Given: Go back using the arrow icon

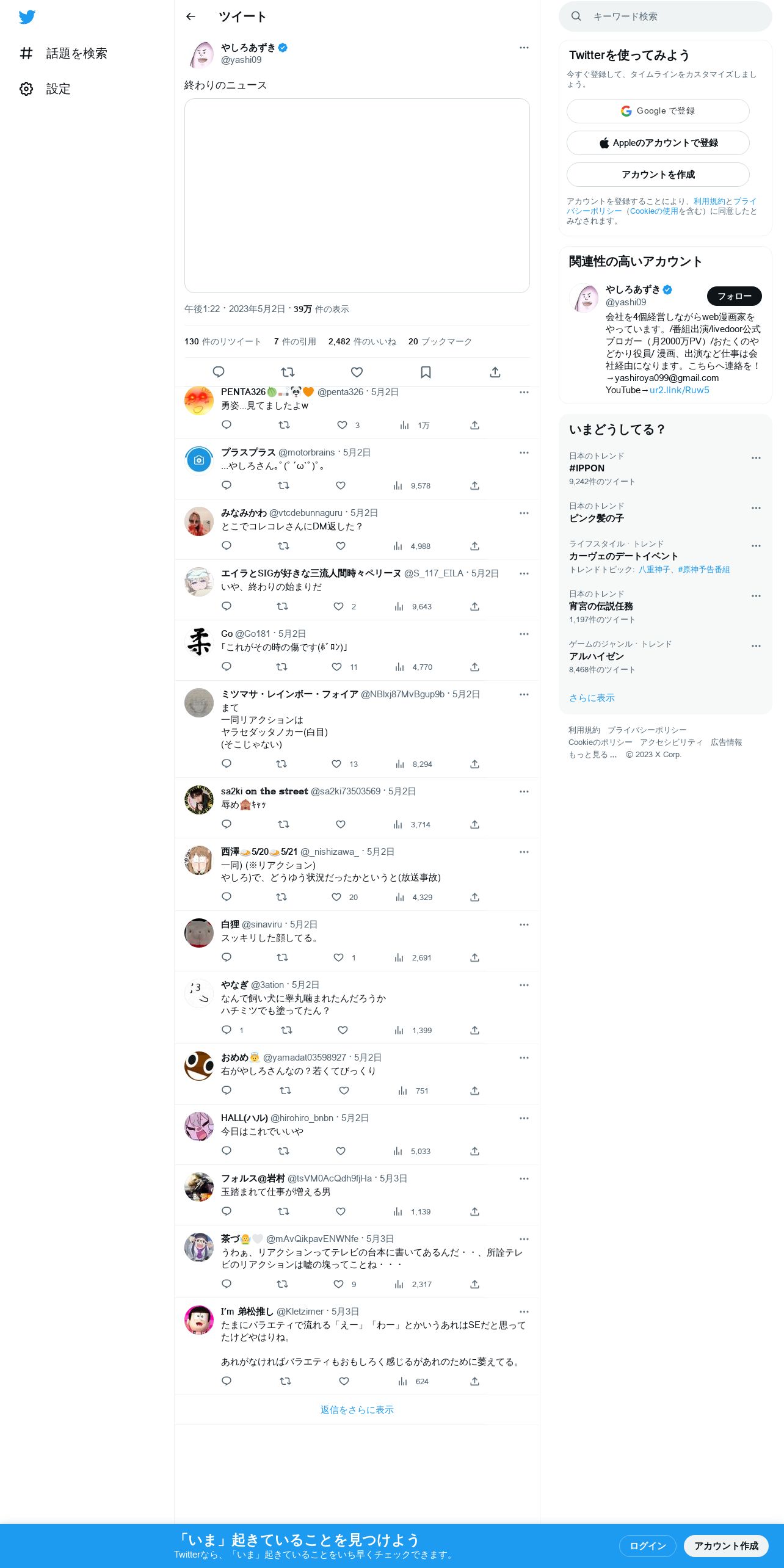Looking at the screenshot, I should pos(191,16).
